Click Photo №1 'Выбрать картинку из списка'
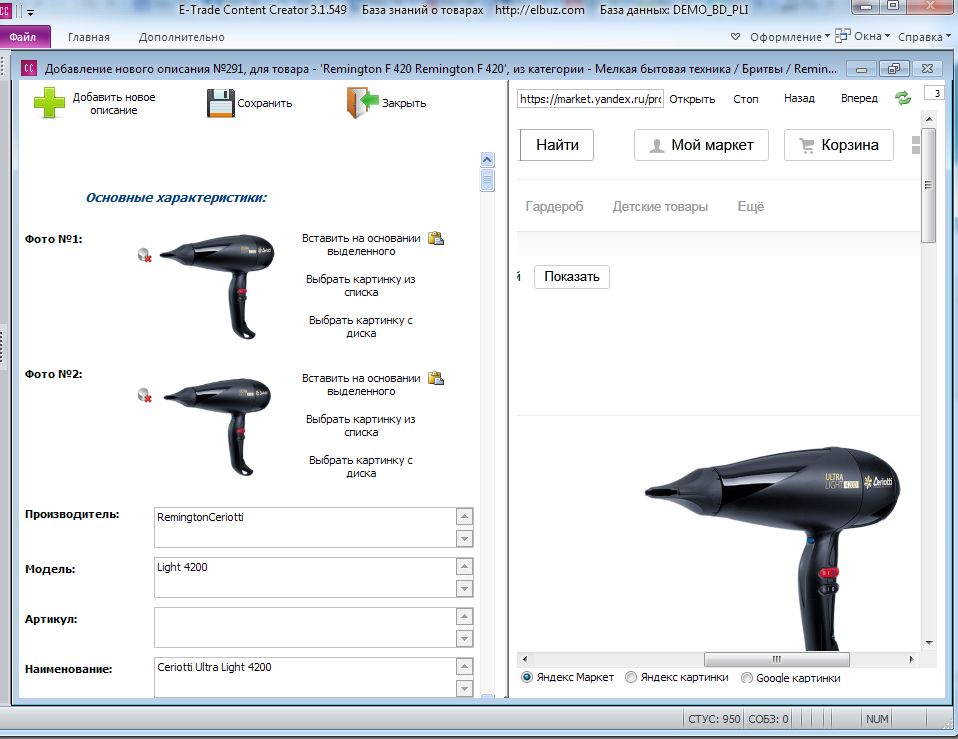The height and width of the screenshot is (739, 958). tap(361, 285)
